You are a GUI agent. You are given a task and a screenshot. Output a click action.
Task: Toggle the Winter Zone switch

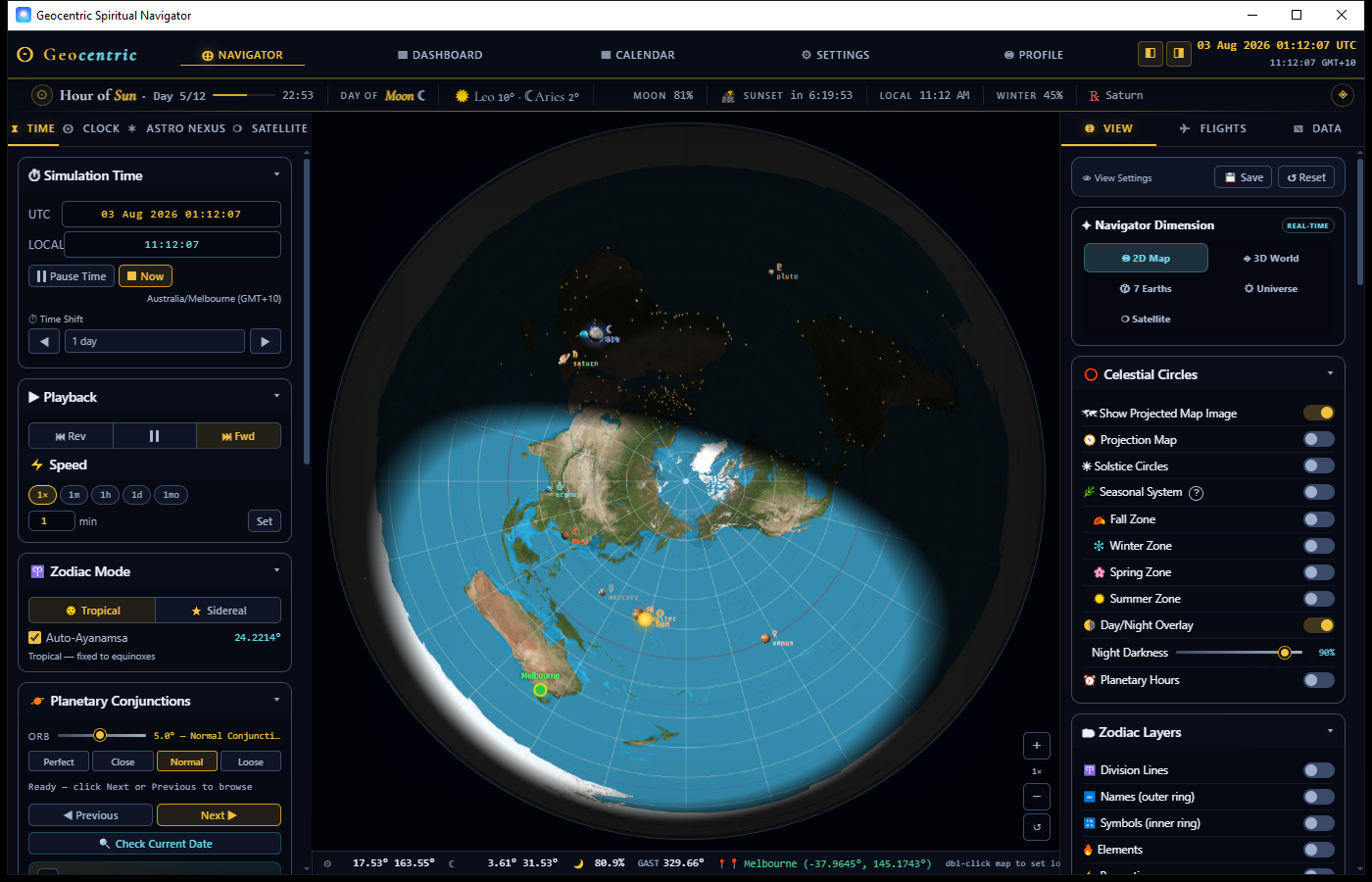point(1319,546)
